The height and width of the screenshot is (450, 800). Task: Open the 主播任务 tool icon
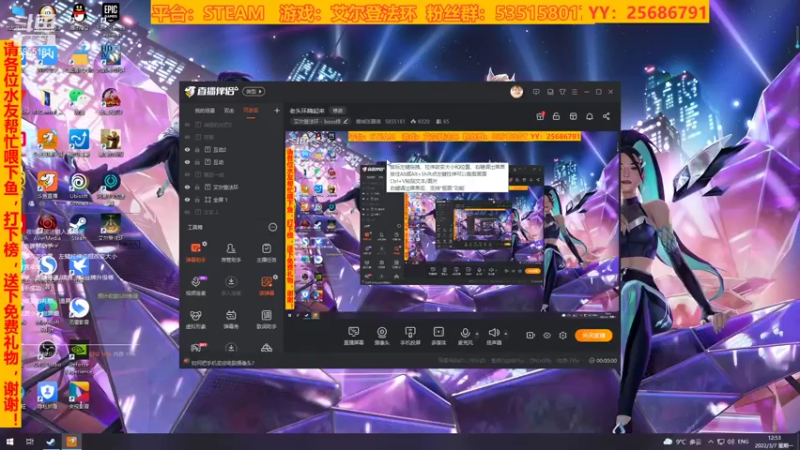266,252
